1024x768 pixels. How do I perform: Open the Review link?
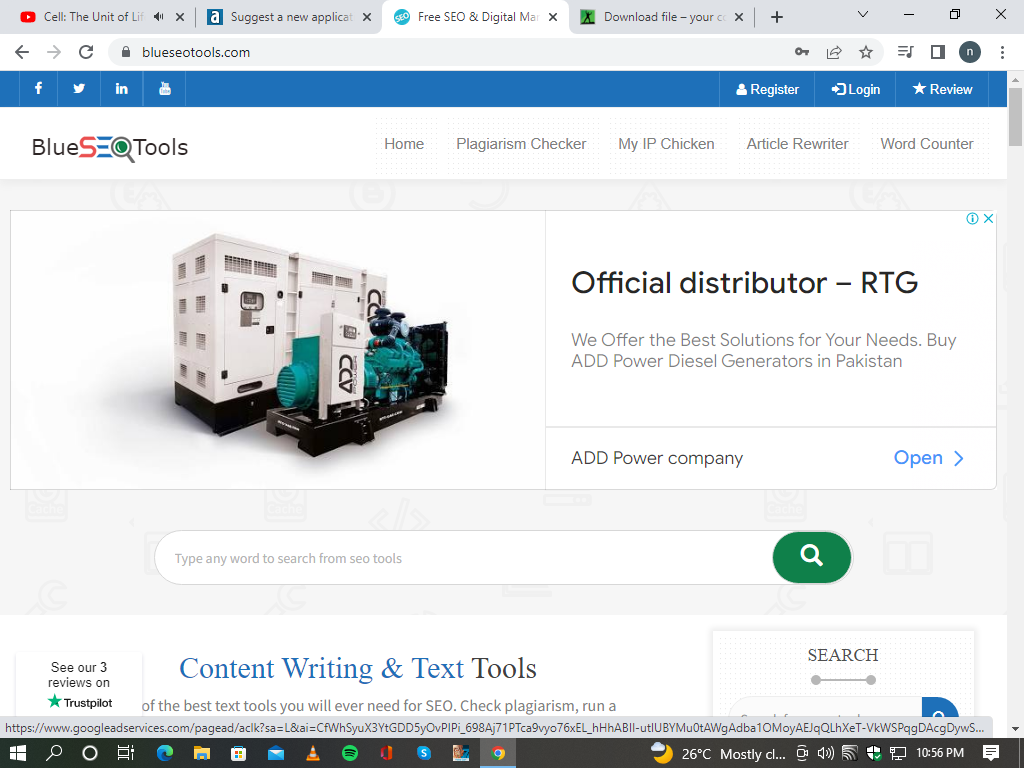(x=942, y=89)
